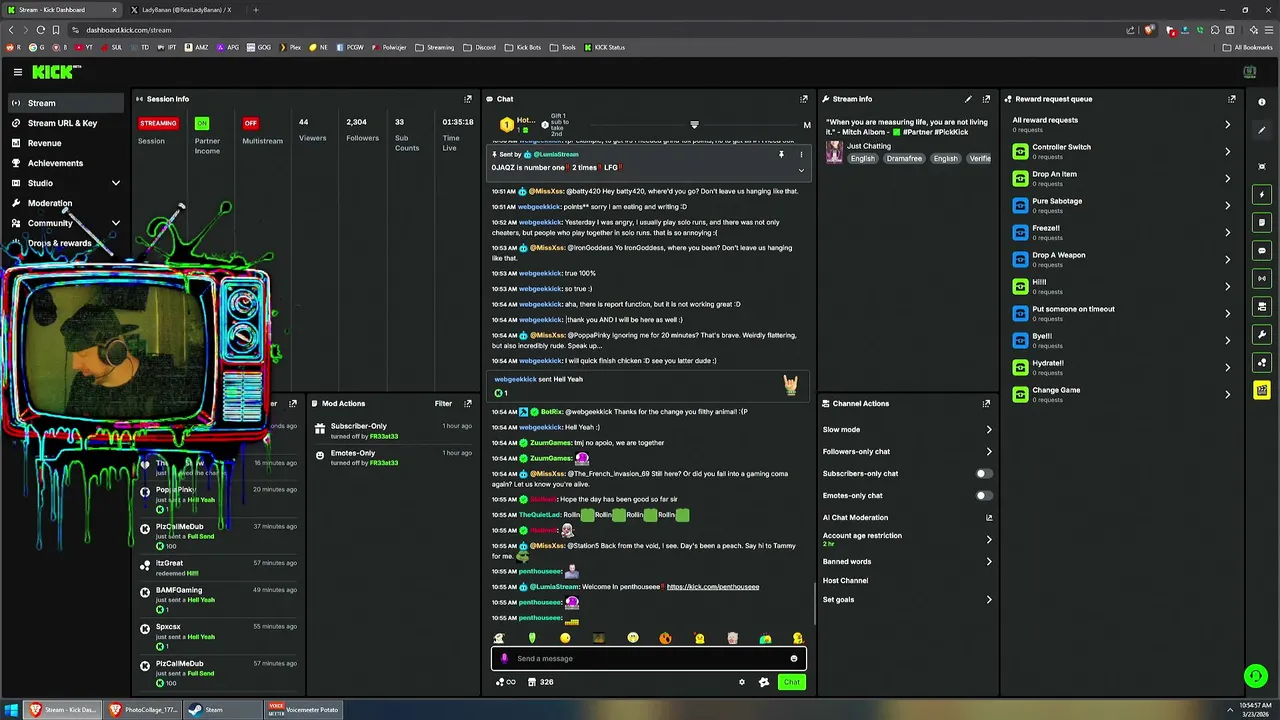Viewport: 1280px width, 720px height.
Task: Pop out the Chat panel
Action: click(x=803, y=99)
